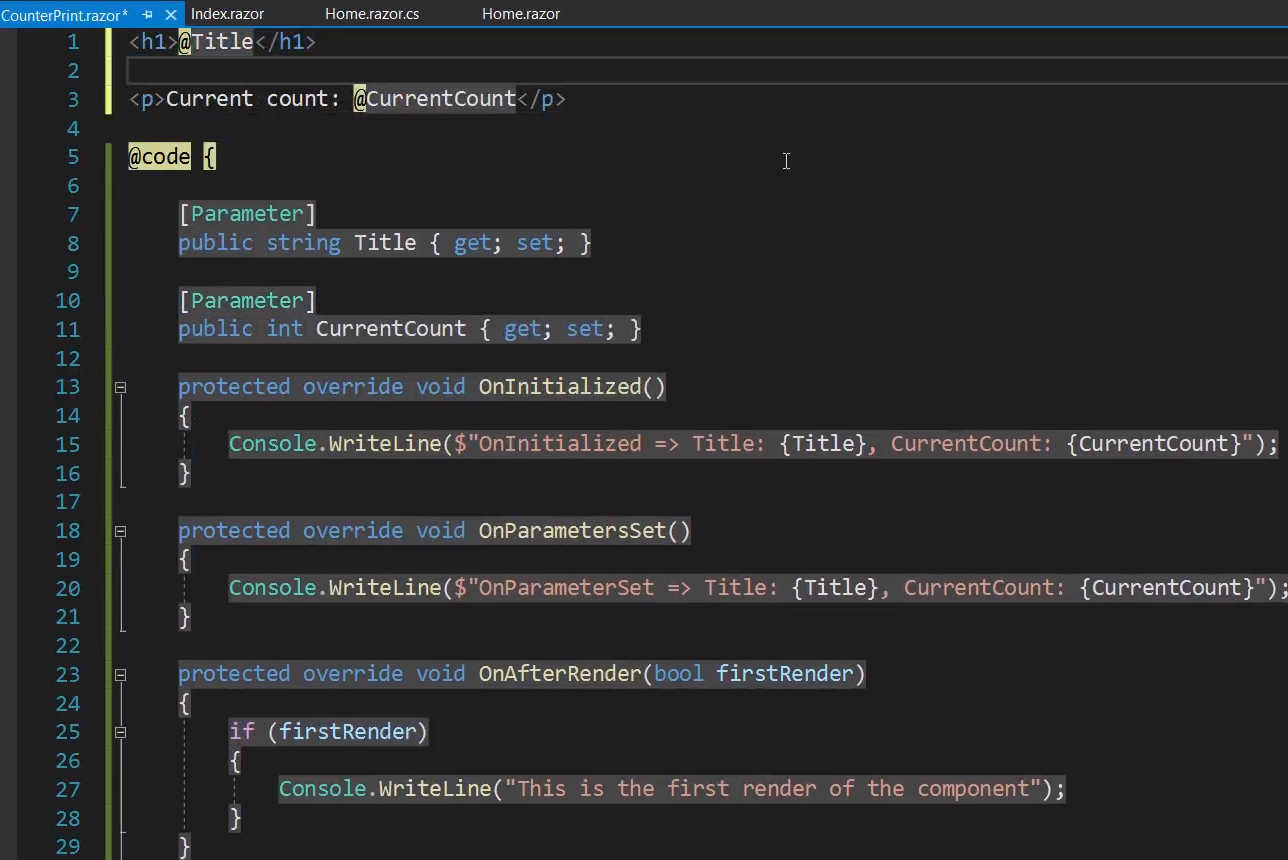Collapse the if (firstRender) block
This screenshot has height=860, width=1288.
120,732
